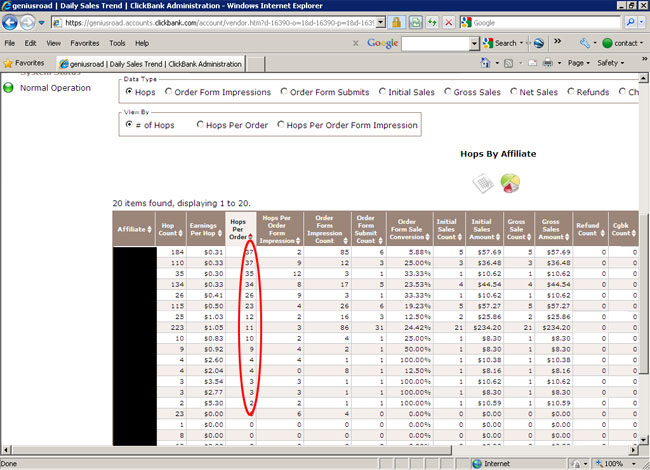
Task: Open the search provider dropdown arrow
Action: 642,22
